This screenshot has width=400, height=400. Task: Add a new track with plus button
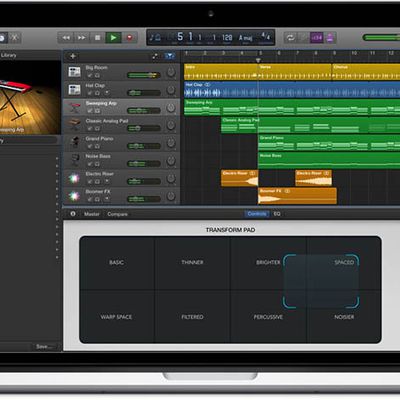pyautogui.click(x=73, y=56)
